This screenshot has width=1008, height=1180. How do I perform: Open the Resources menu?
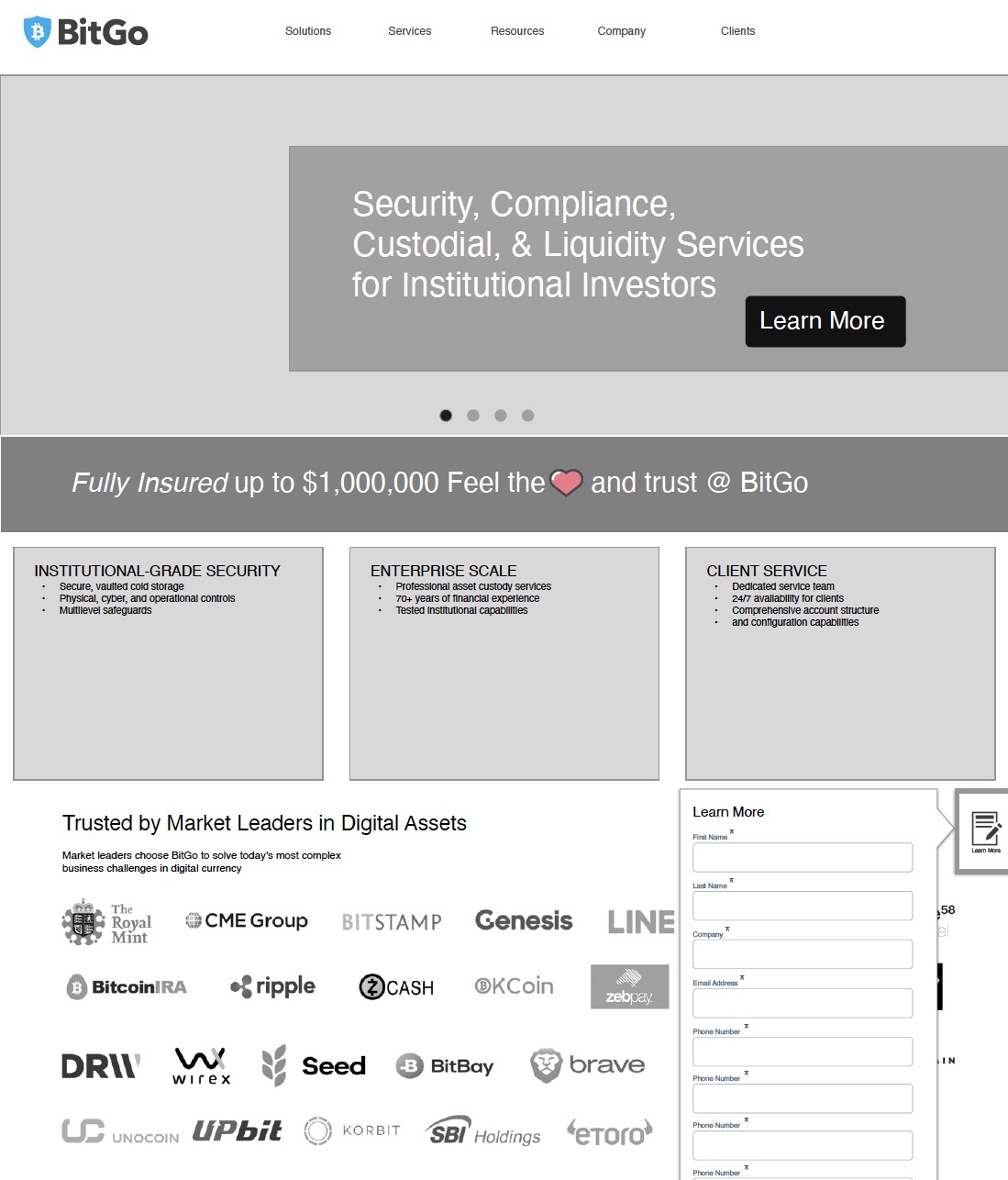(517, 31)
